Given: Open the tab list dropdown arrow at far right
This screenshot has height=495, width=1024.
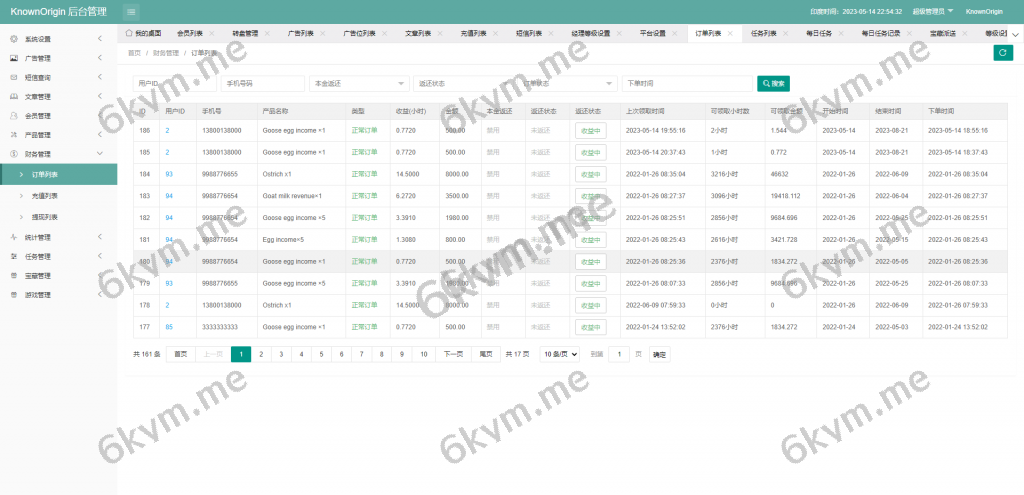Looking at the screenshot, I should click(1016, 33).
